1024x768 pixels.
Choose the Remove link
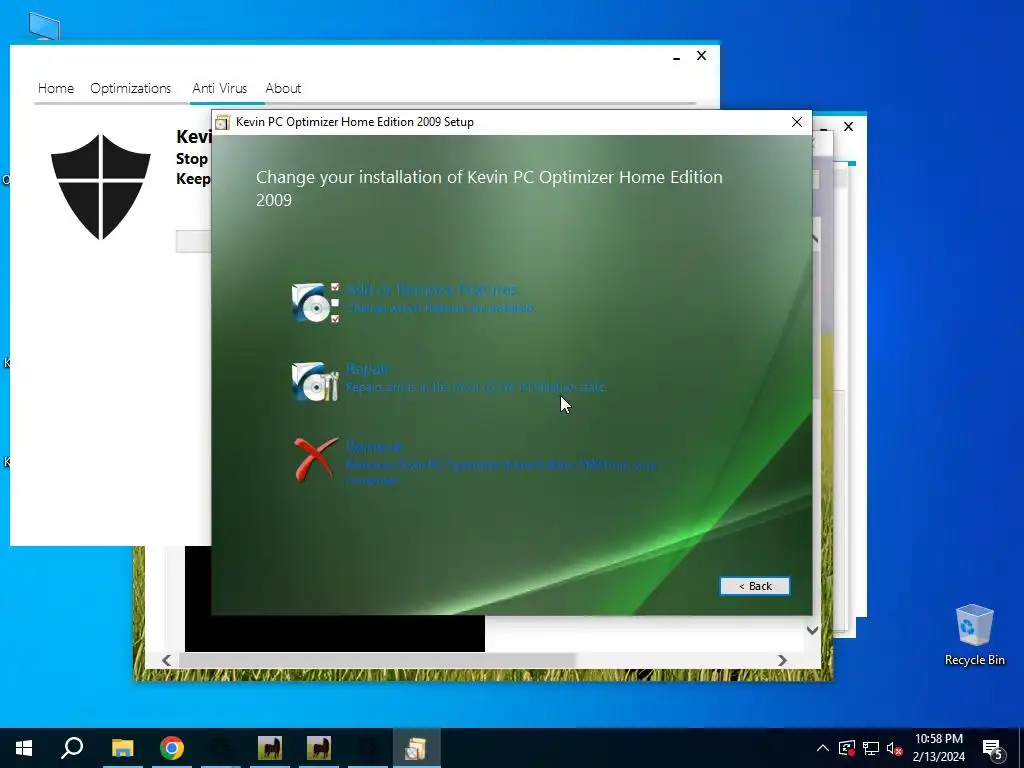tap(374, 447)
